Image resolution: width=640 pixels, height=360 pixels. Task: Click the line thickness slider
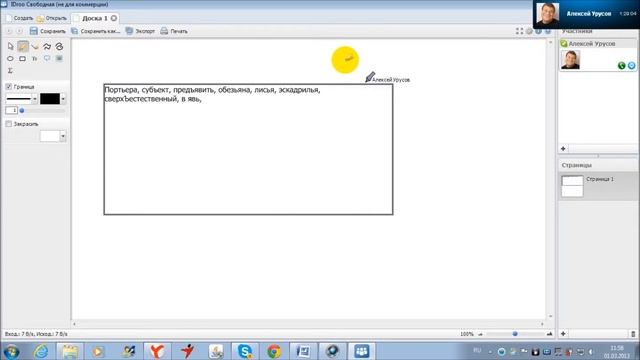tap(42, 111)
